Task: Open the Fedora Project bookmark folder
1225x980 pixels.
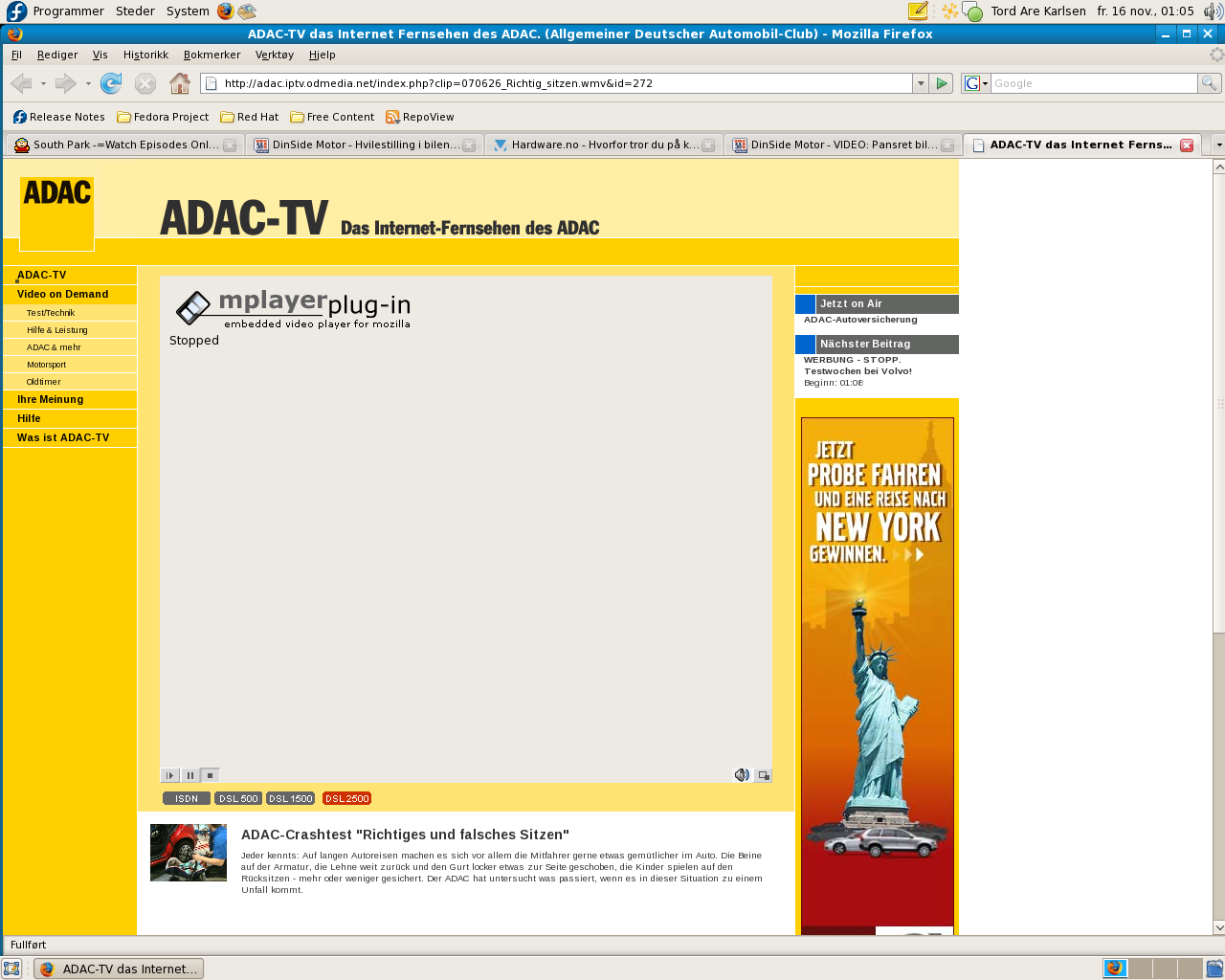Action: click(163, 117)
